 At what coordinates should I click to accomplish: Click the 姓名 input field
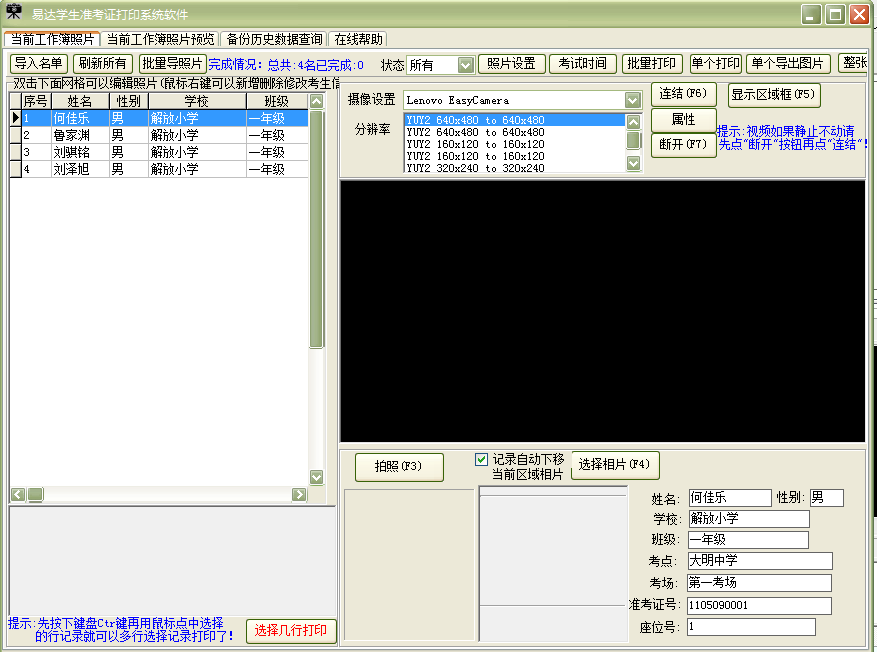730,498
